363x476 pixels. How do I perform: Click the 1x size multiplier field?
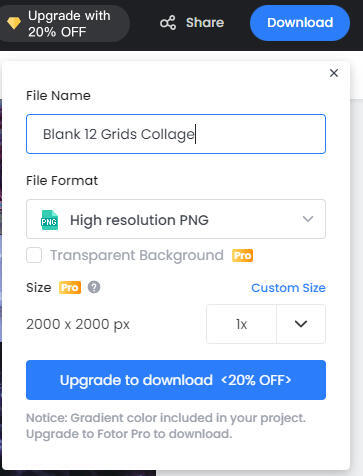point(241,324)
